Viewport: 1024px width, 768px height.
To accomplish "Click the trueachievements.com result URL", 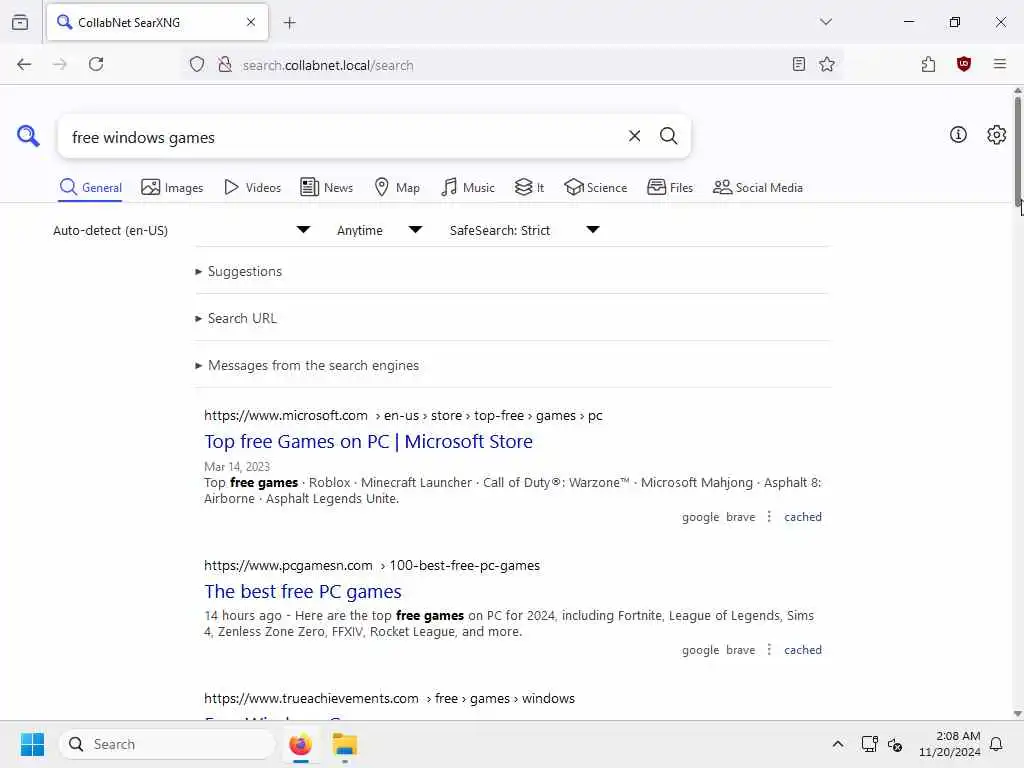I will (389, 699).
